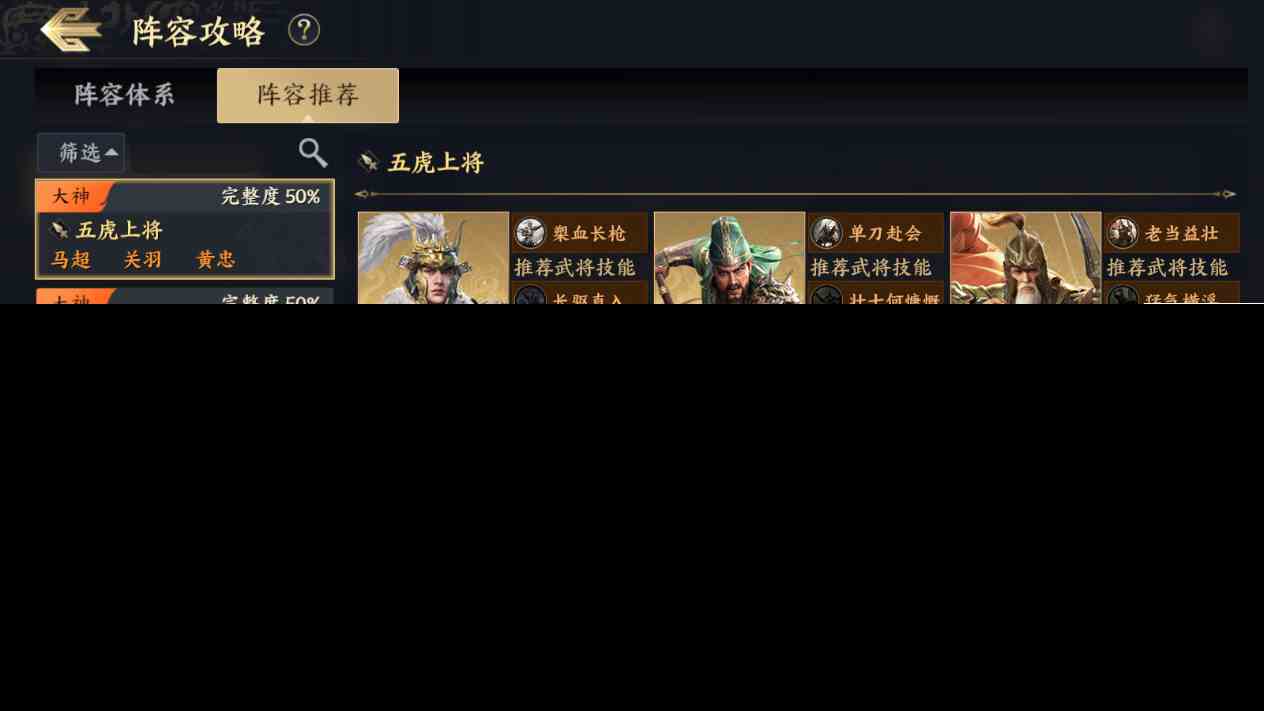The width and height of the screenshot is (1264, 711).
Task: Select the second partially visible lineup entry
Action: point(185,296)
